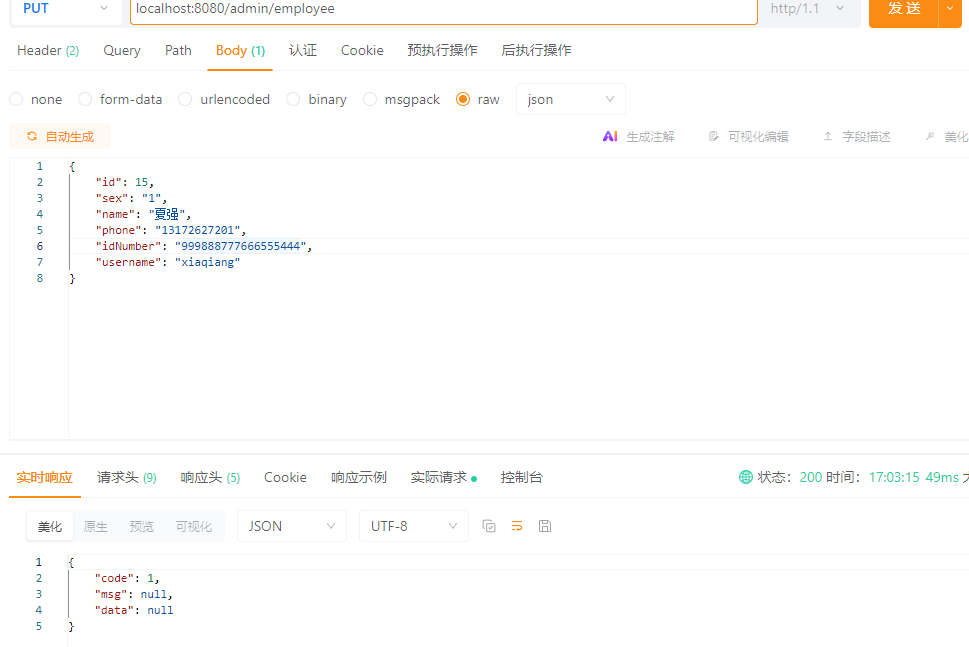Click the copy response icon
This screenshot has width=969, height=647.
pyautogui.click(x=489, y=526)
